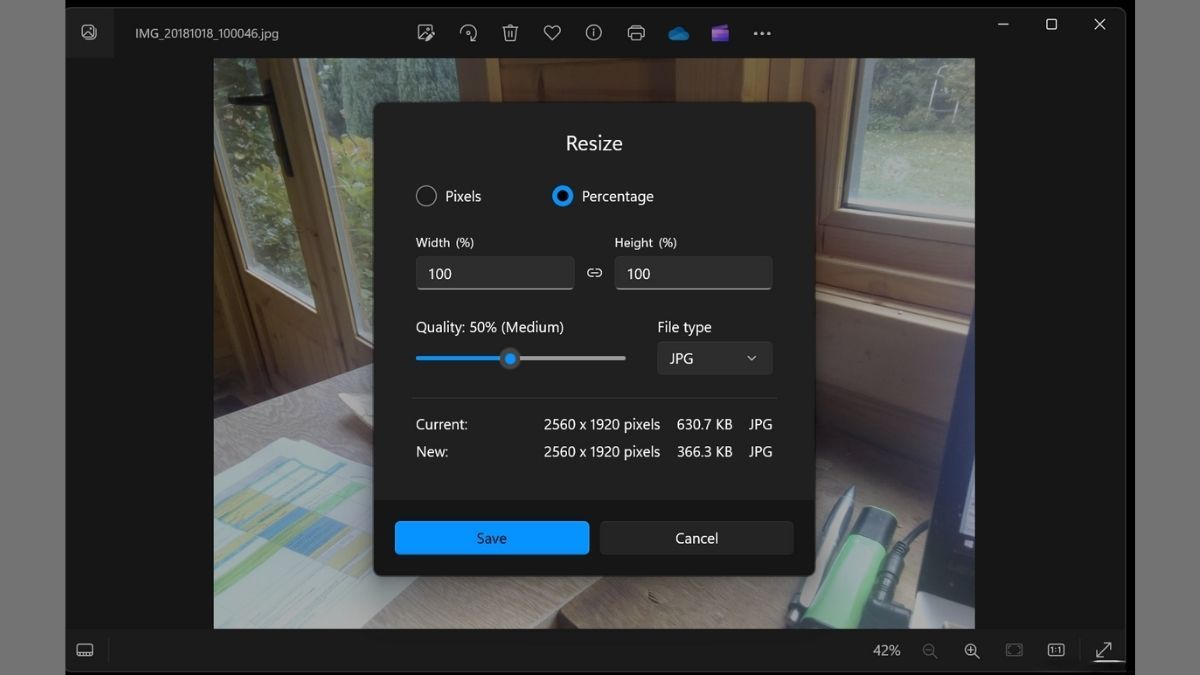Rotate the photo
The image size is (1200, 675).
click(x=468, y=33)
